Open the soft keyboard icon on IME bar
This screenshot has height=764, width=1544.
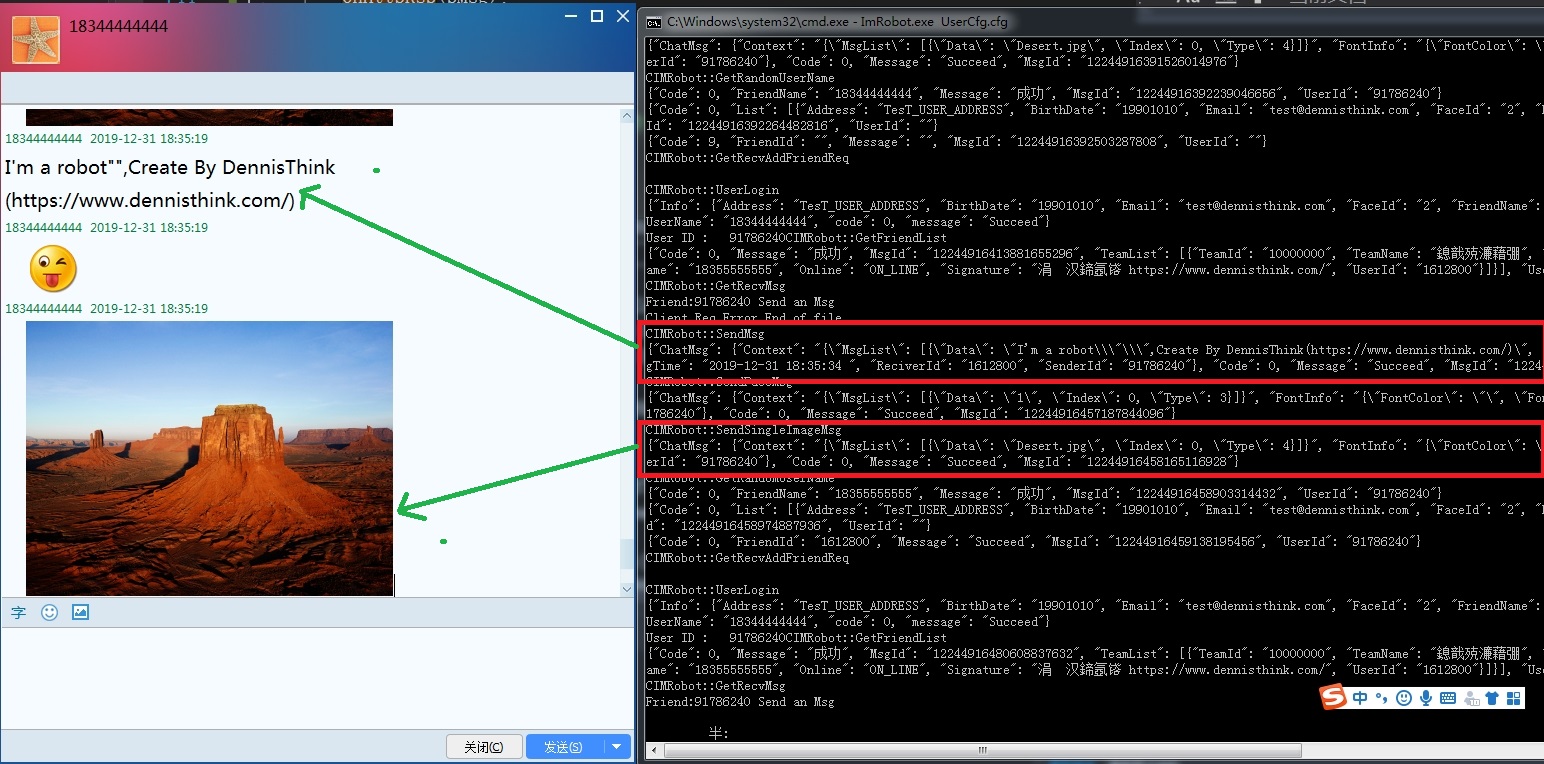1447,698
